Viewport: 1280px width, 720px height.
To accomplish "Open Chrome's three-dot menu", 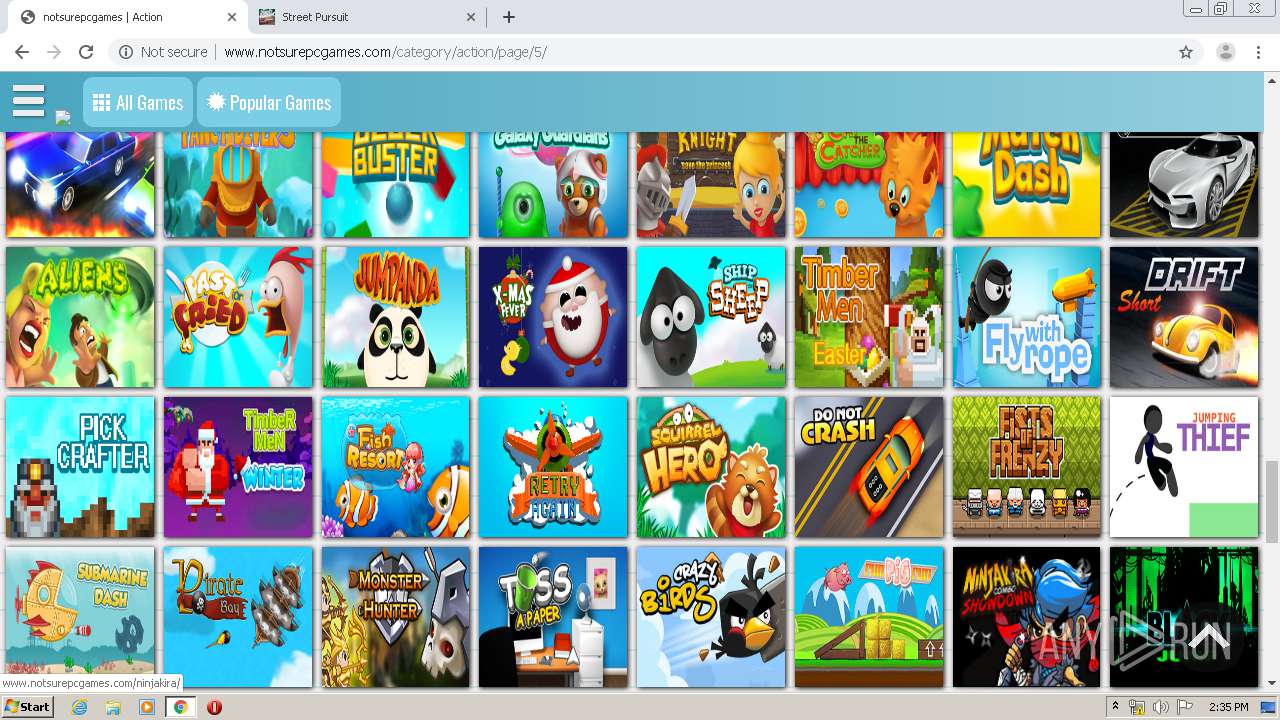I will pyautogui.click(x=1258, y=52).
